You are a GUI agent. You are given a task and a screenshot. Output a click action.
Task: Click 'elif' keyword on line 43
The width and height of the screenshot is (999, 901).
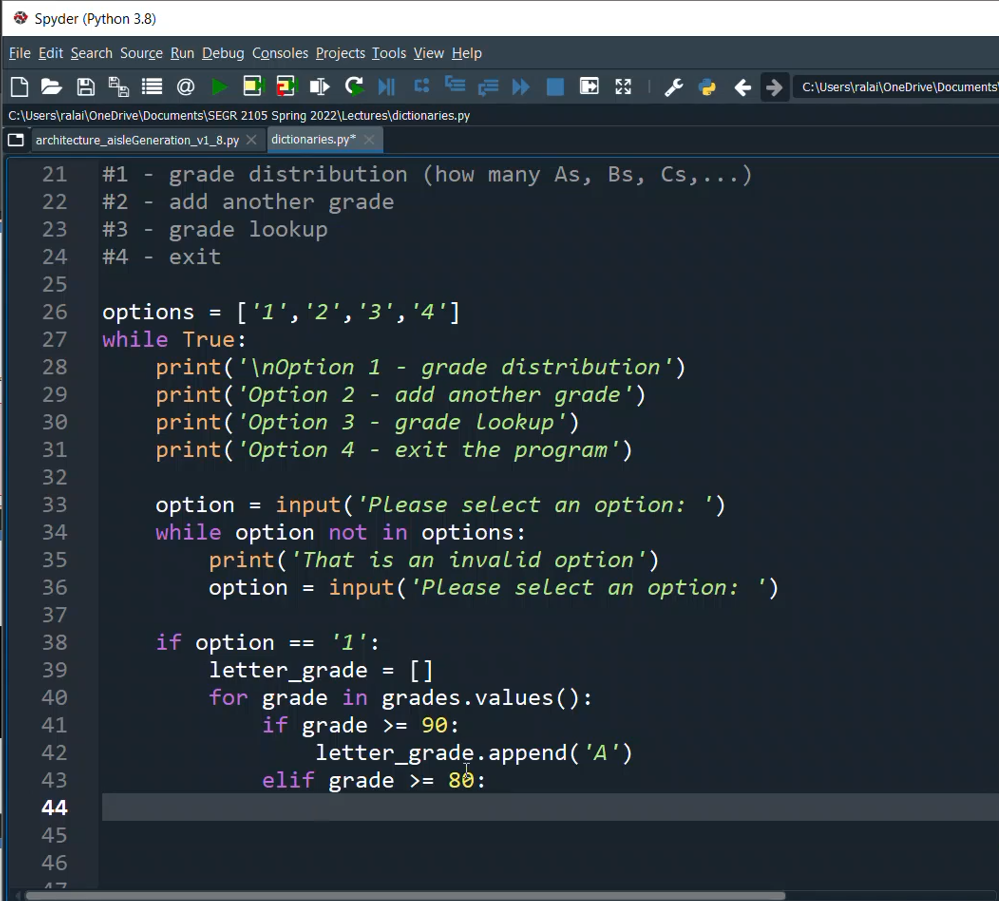288,780
